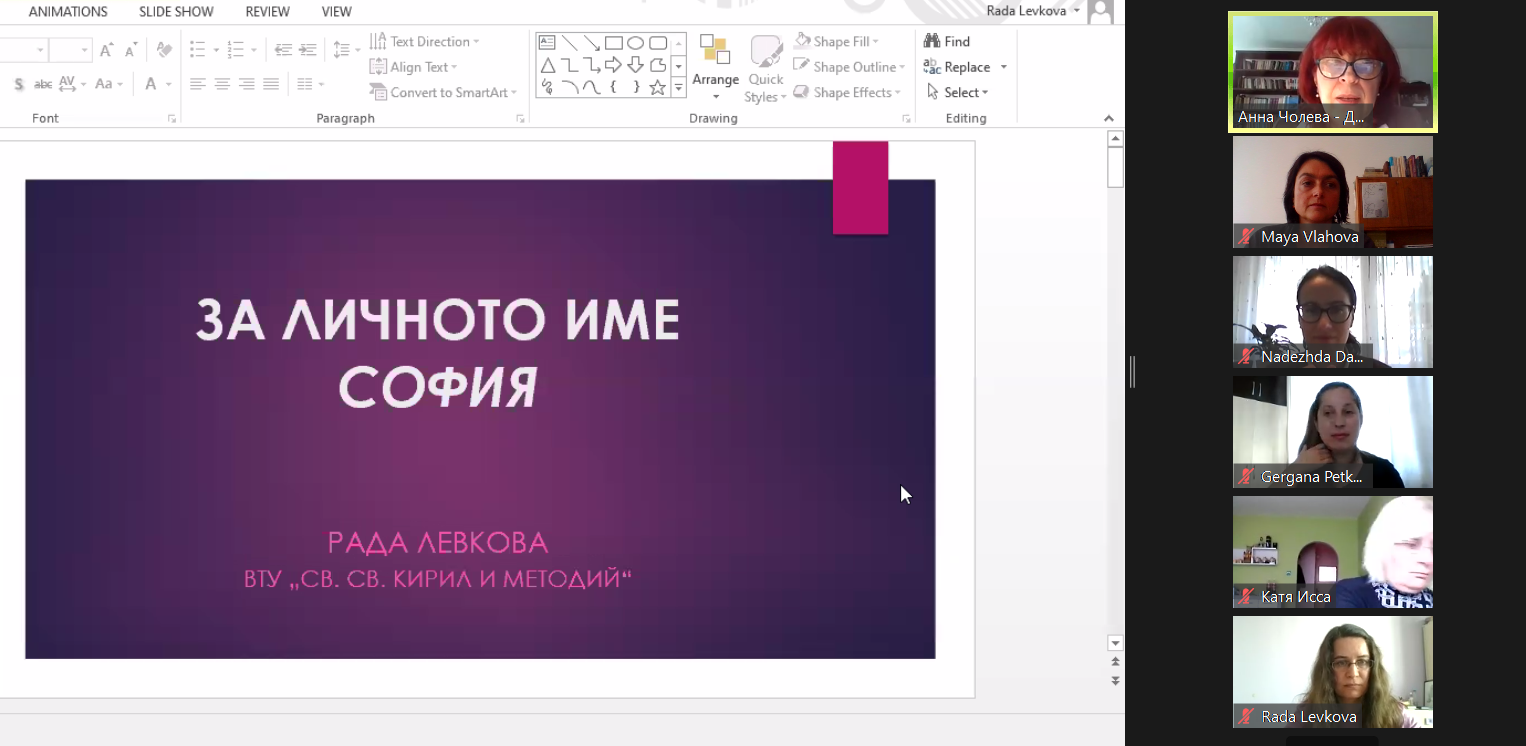Viewport: 1526px width, 746px height.
Task: Click the isosceles triangle shape
Action: click(x=547, y=65)
